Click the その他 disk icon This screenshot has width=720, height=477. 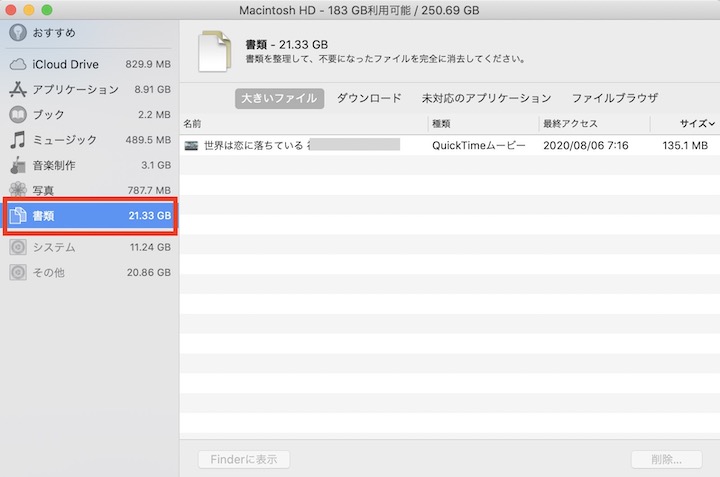pyautogui.click(x=18, y=272)
